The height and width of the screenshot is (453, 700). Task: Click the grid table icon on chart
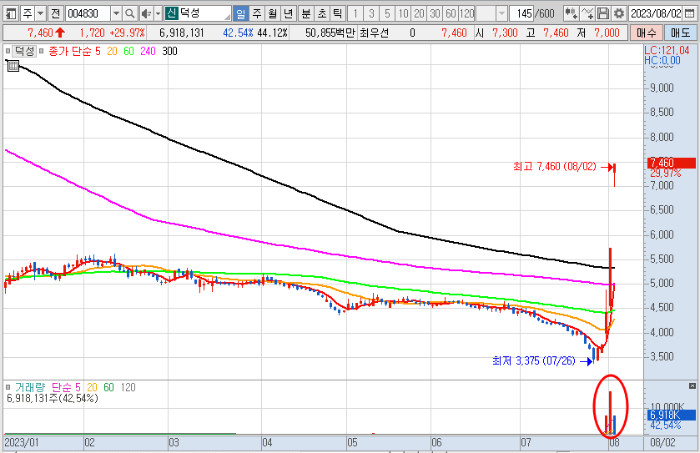tap(13, 66)
